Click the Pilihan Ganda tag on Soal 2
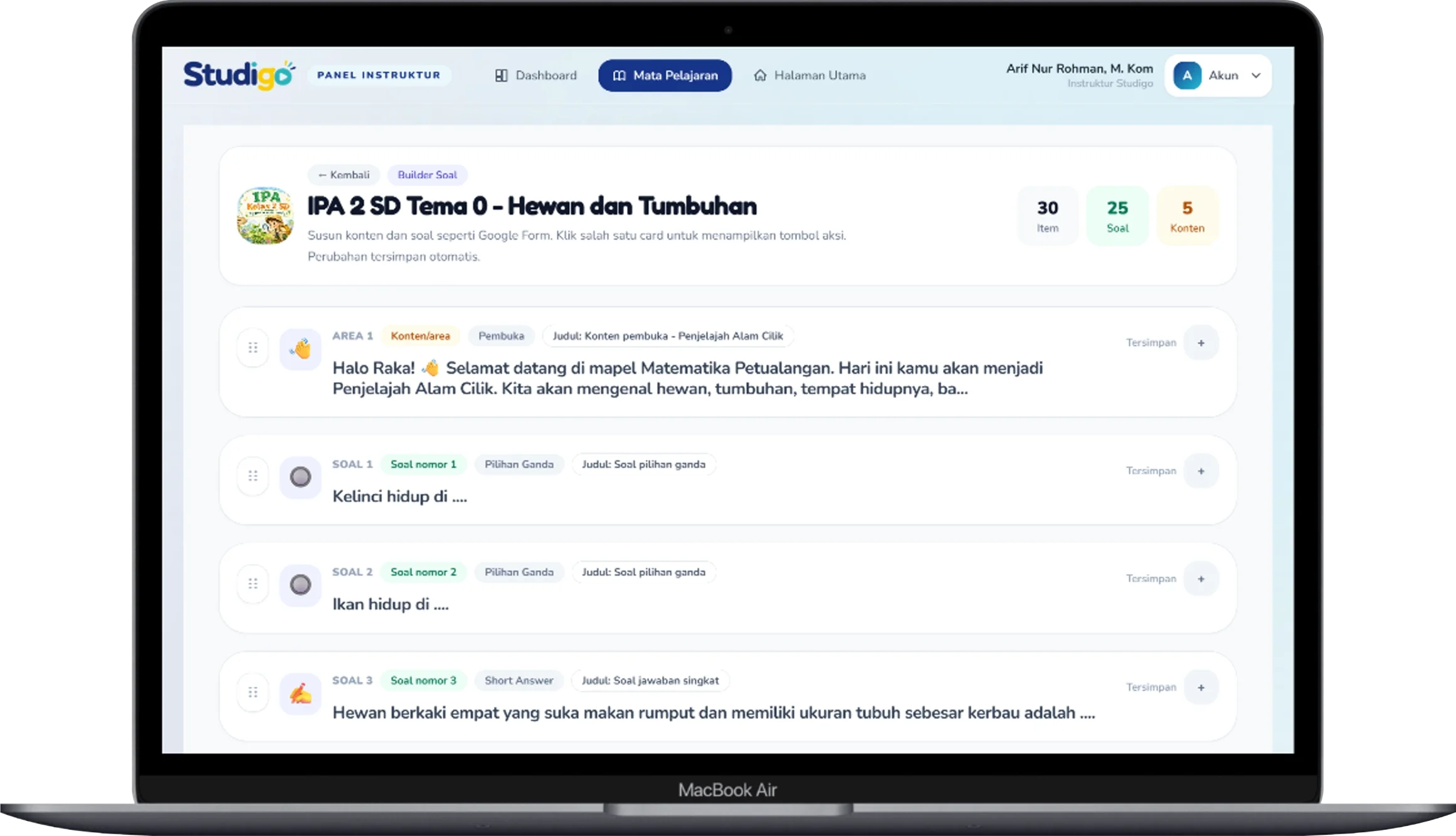Viewport: 1456px width, 836px height. click(x=519, y=572)
